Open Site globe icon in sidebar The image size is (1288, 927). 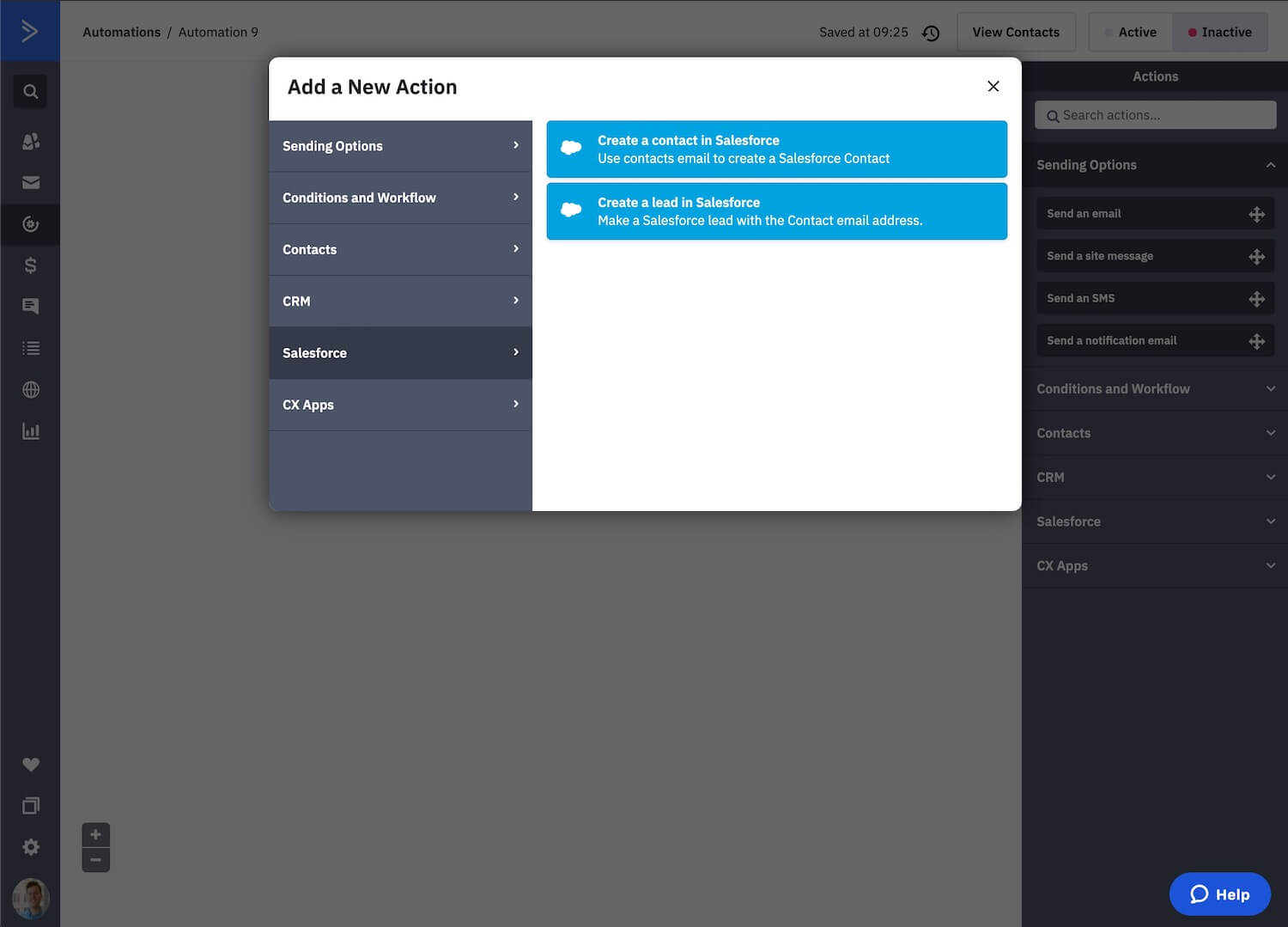[30, 390]
